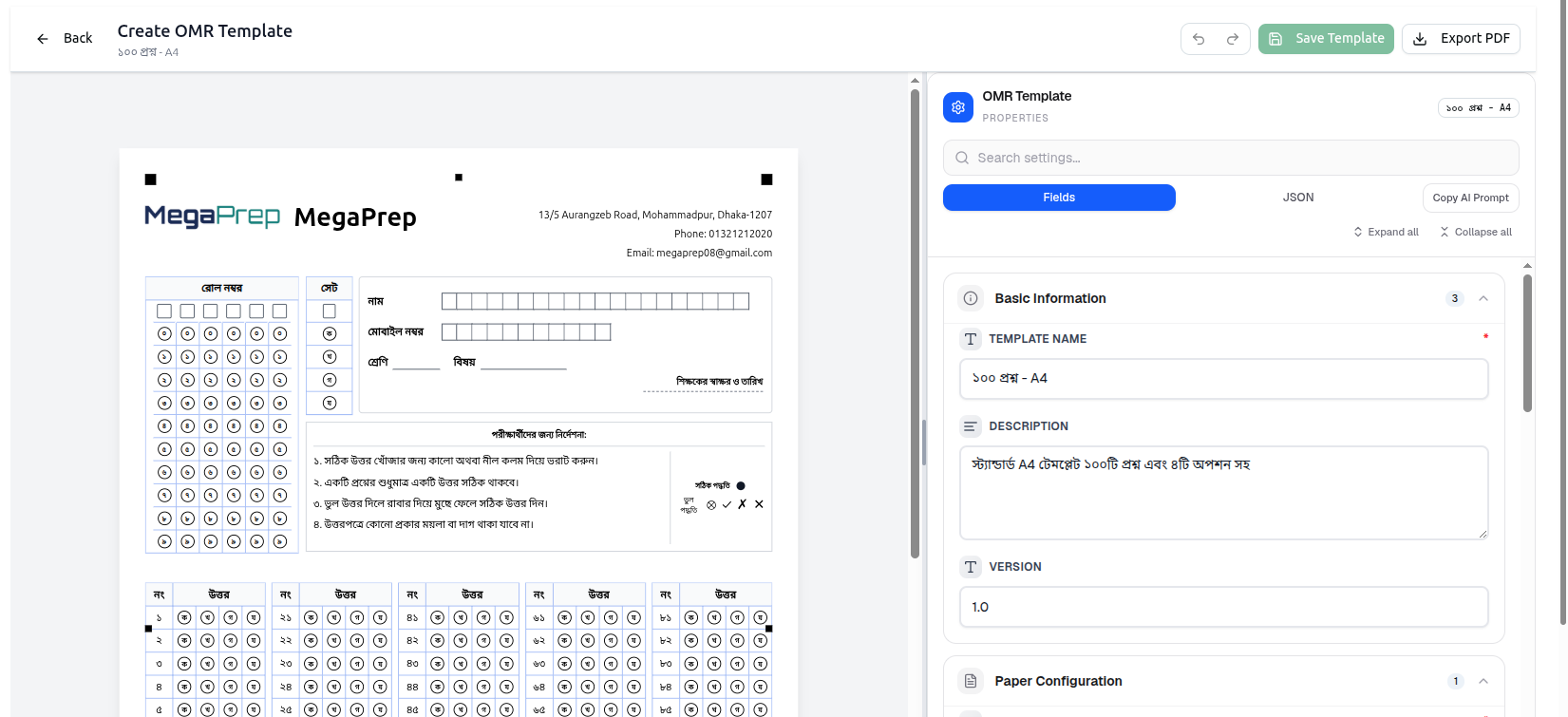The width and height of the screenshot is (1568, 717).
Task: Switch to the JSON tab
Action: point(1298,198)
